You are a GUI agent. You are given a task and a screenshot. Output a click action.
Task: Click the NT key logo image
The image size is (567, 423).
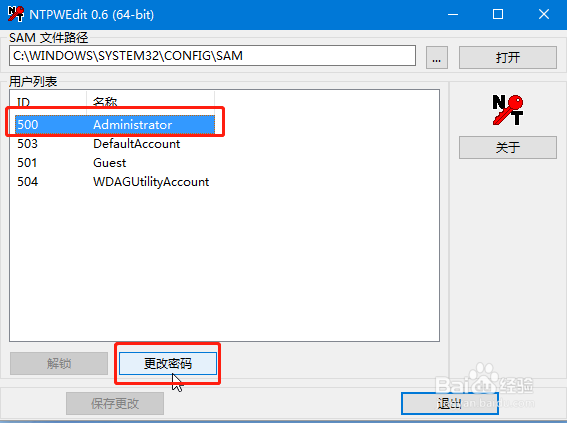coord(508,110)
